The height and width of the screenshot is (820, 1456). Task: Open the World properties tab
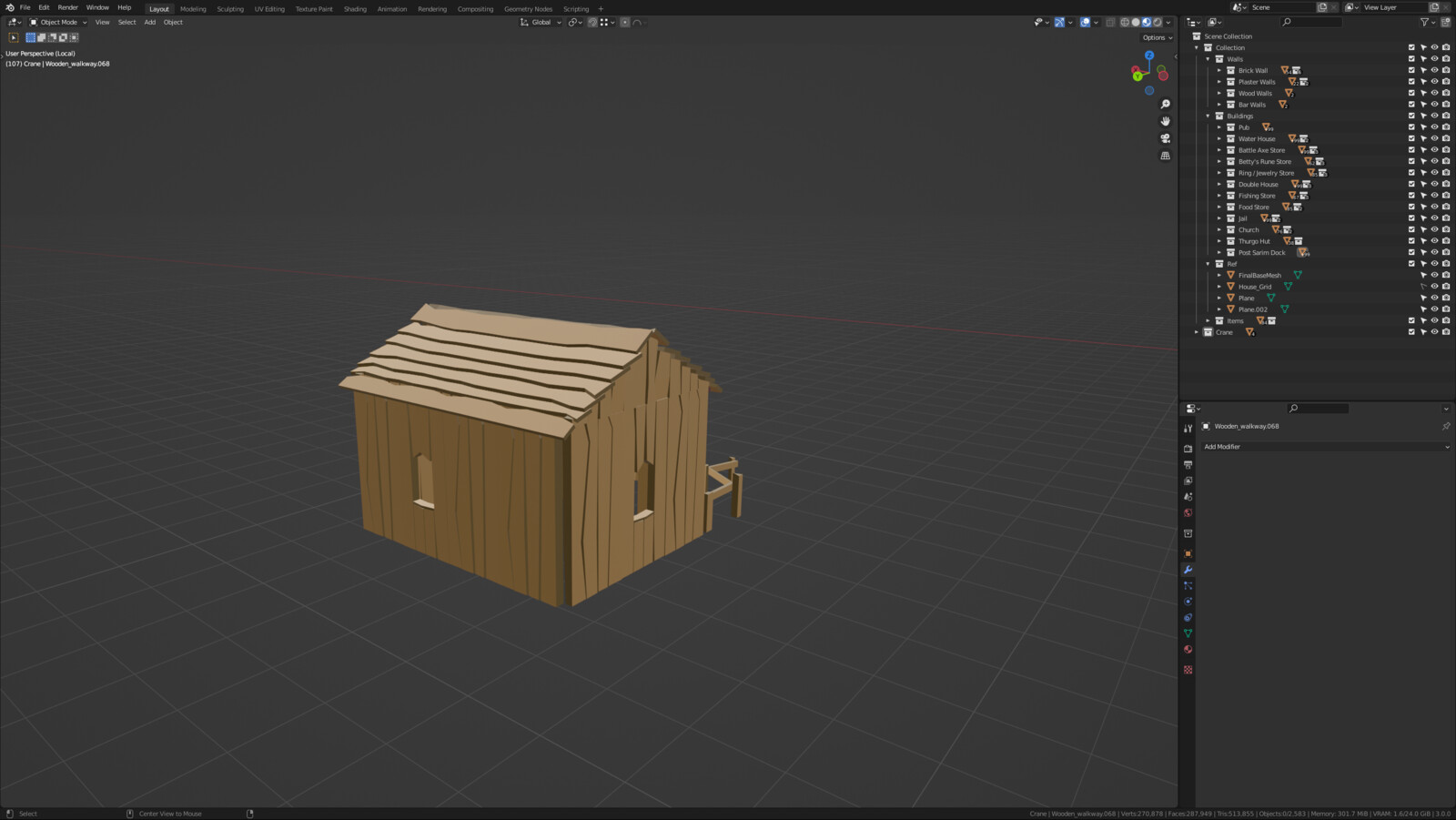tap(1188, 512)
